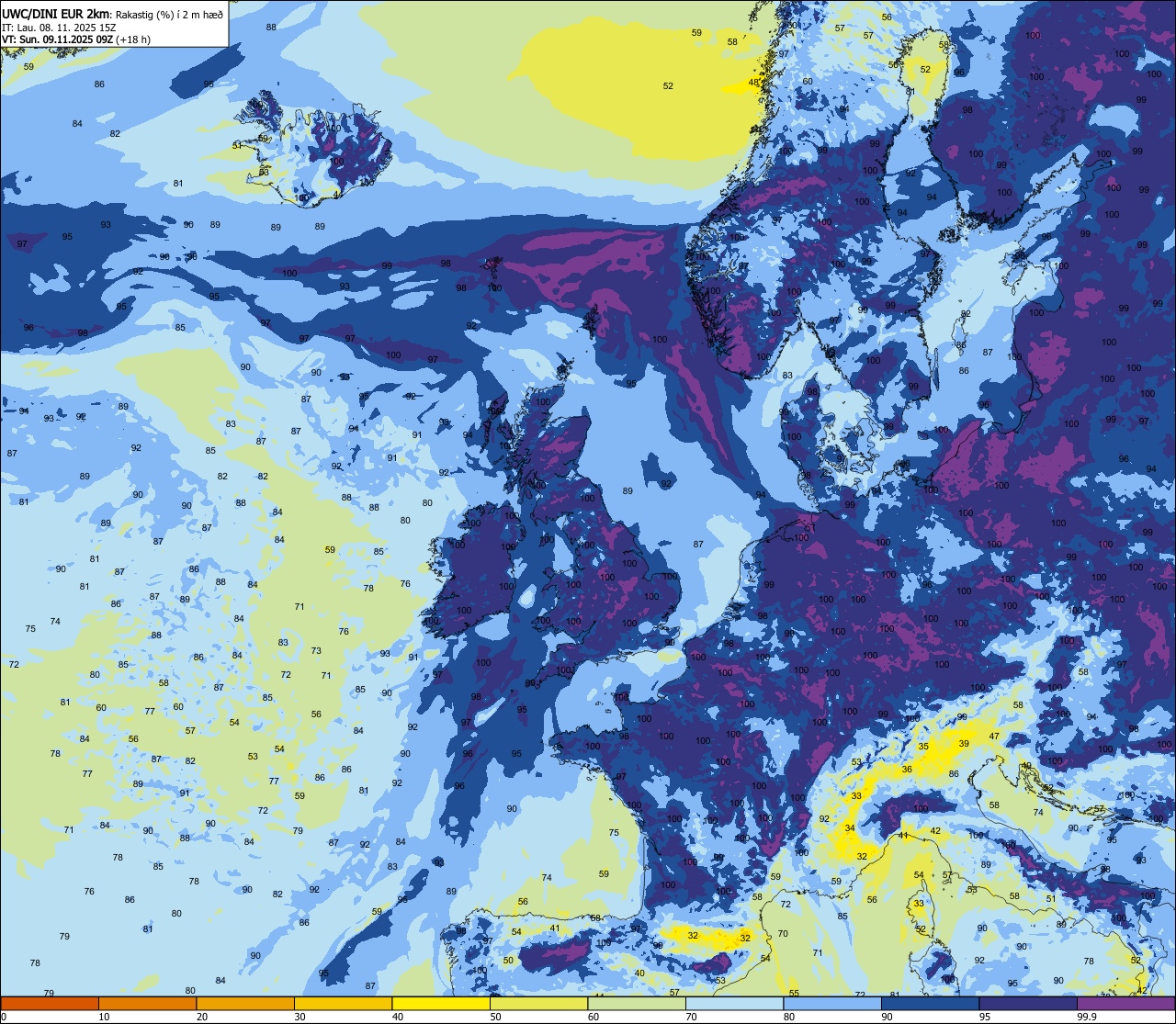Choose the legend swatch between 80 and 90
This screenshot has width=1176, height=1024.
pos(832,1003)
